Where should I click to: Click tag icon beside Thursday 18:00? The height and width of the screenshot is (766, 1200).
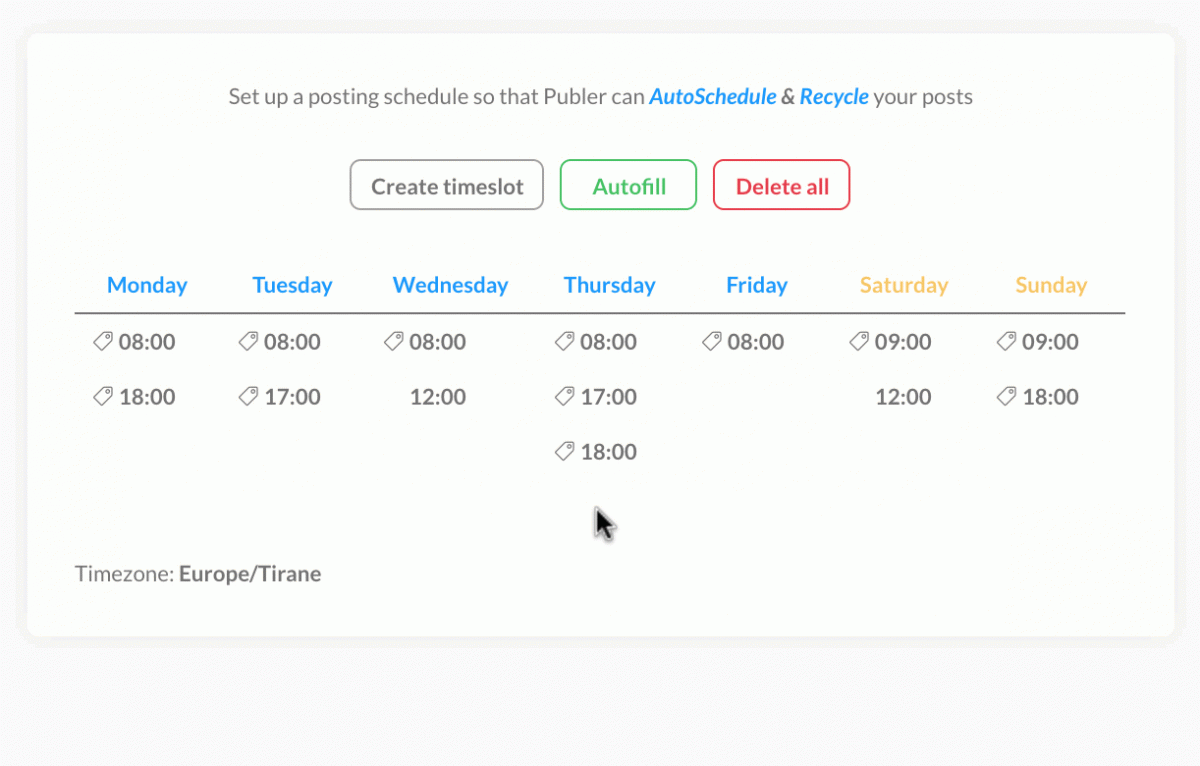[x=564, y=452]
